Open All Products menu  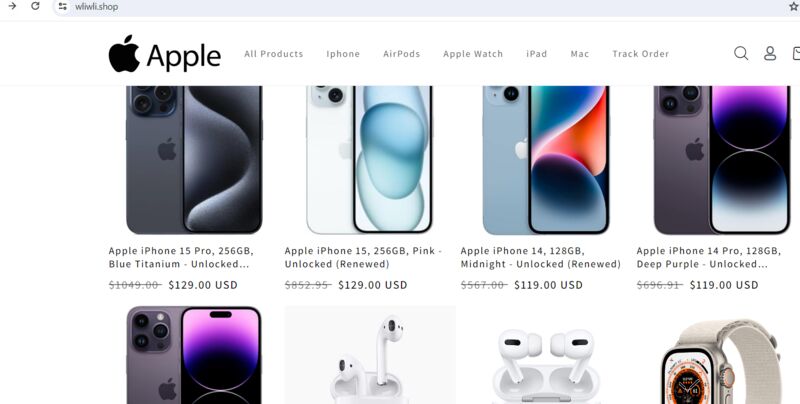tap(273, 54)
